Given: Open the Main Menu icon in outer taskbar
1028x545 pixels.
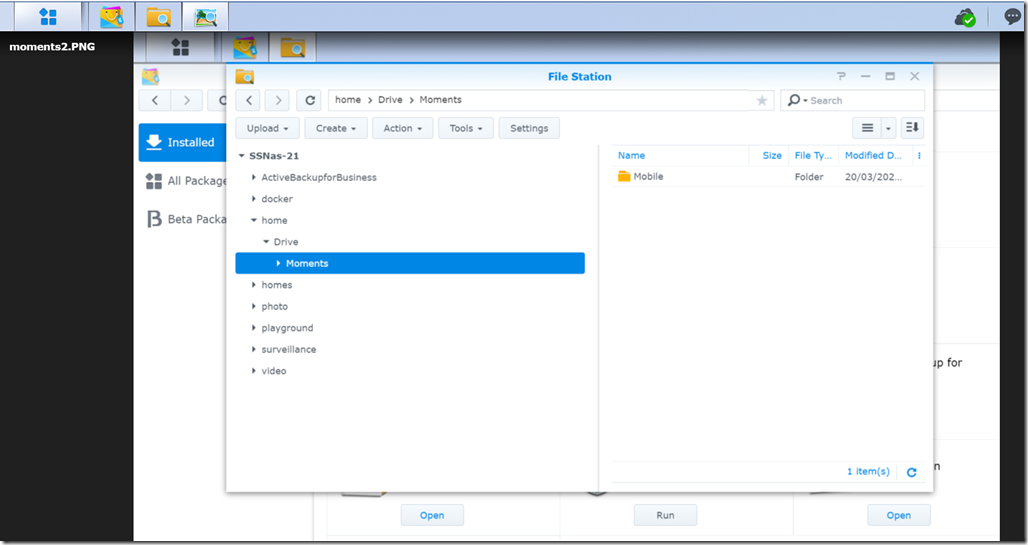Looking at the screenshot, I should pos(48,16).
